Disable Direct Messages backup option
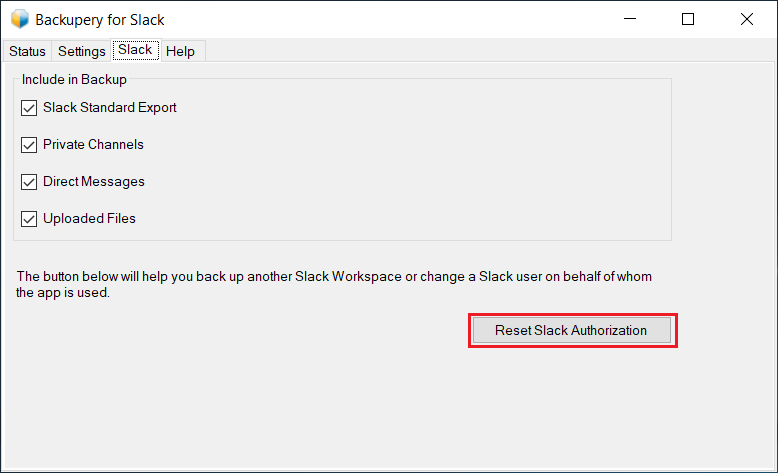This screenshot has width=778, height=473. [x=29, y=182]
